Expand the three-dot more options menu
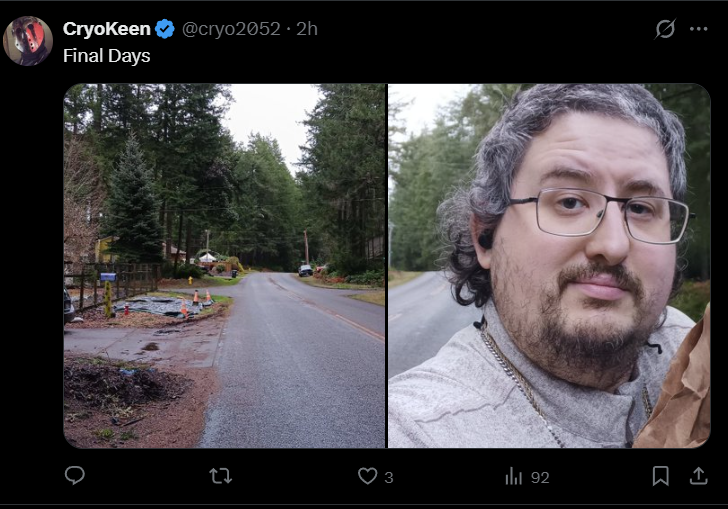This screenshot has height=509, width=728. (698, 29)
